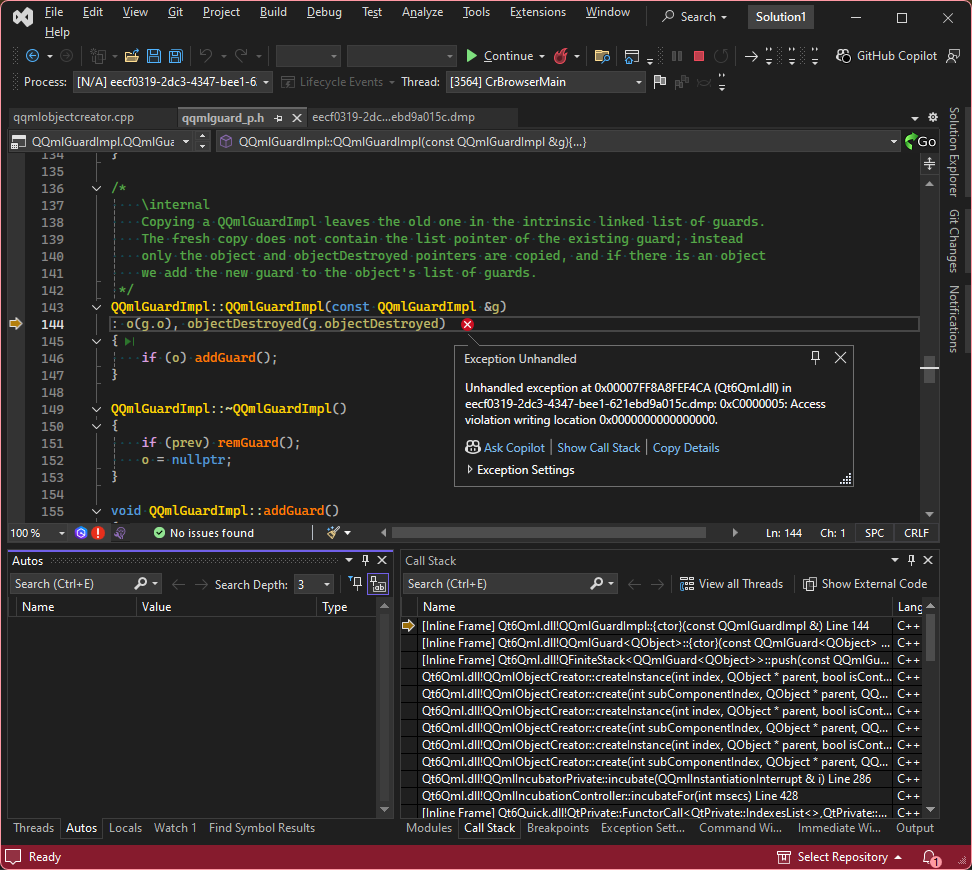Click the notifications bell in status bar
The height and width of the screenshot is (870, 972).
point(930,858)
